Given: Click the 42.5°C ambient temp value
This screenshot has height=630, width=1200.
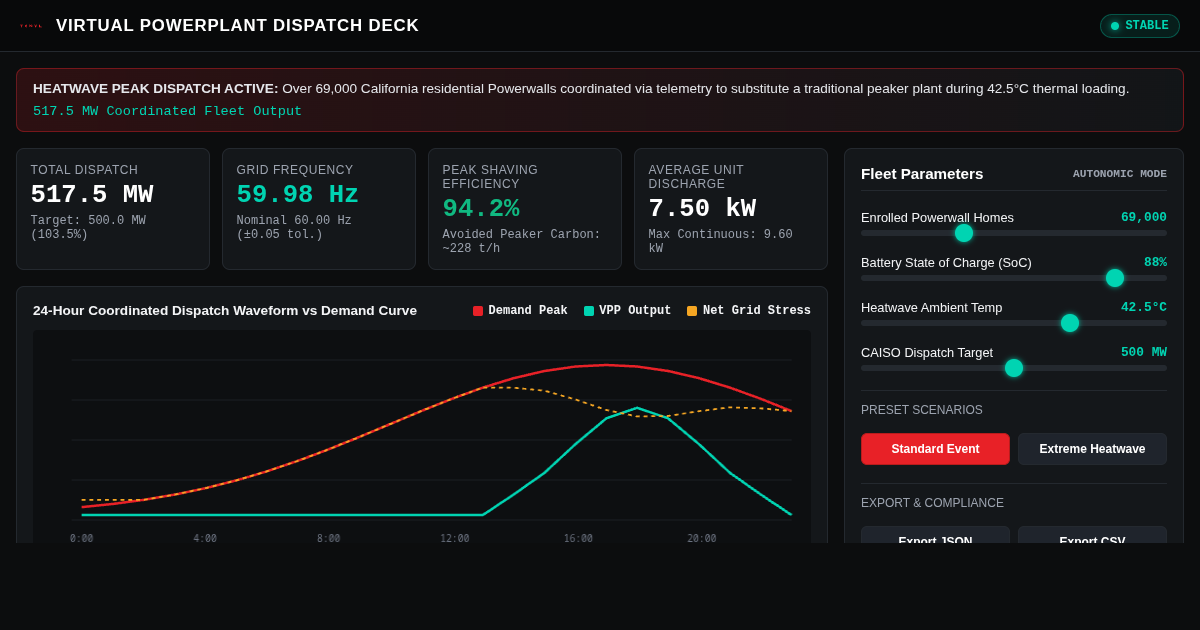Looking at the screenshot, I should 1144,307.
